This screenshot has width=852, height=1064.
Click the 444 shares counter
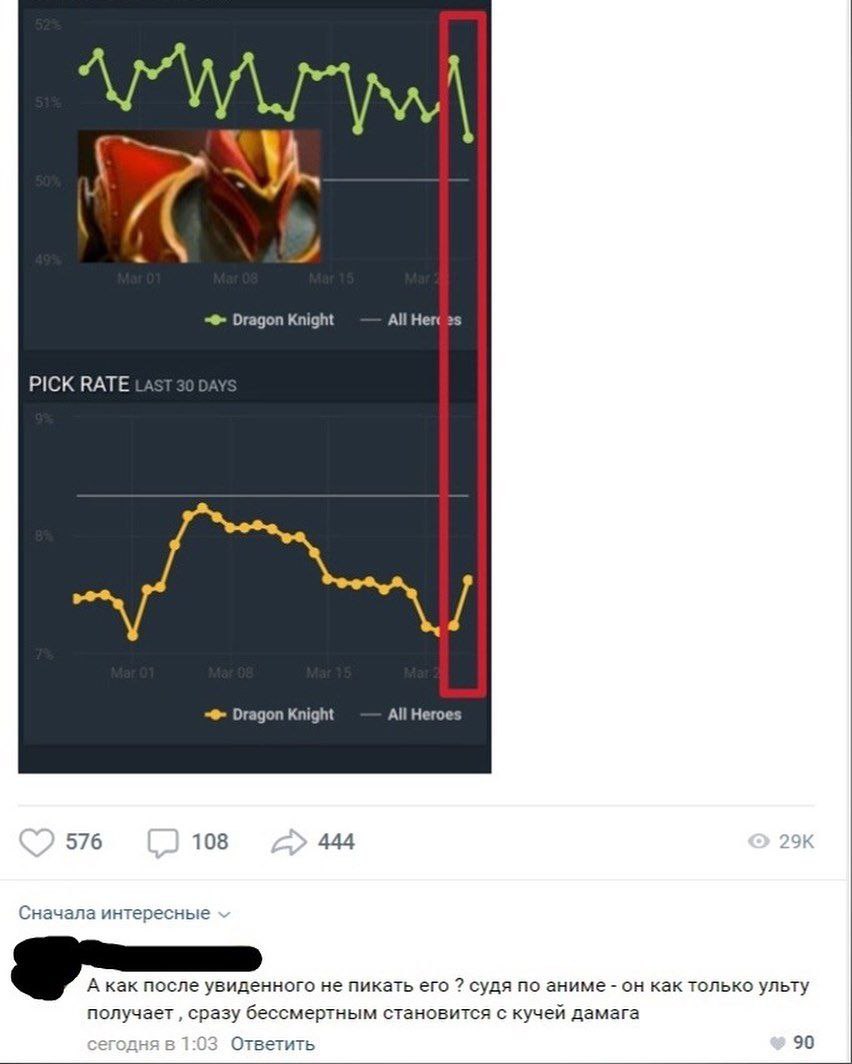pos(336,842)
